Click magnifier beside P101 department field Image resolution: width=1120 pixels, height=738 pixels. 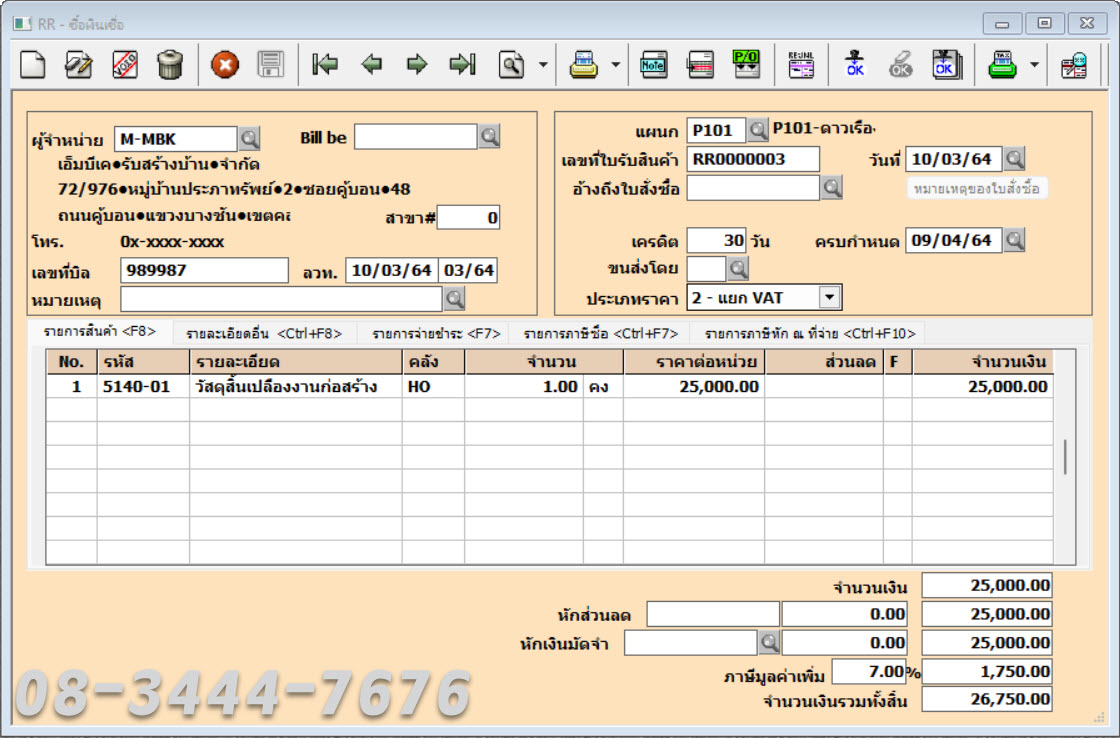758,130
